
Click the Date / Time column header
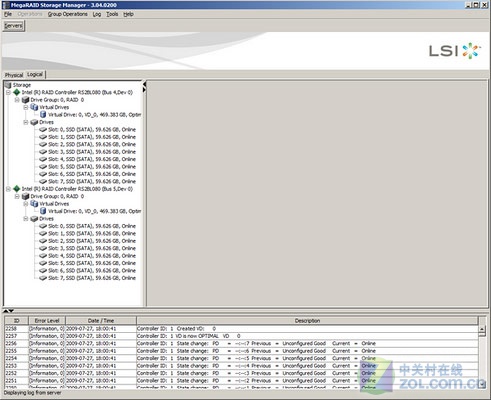101,321
